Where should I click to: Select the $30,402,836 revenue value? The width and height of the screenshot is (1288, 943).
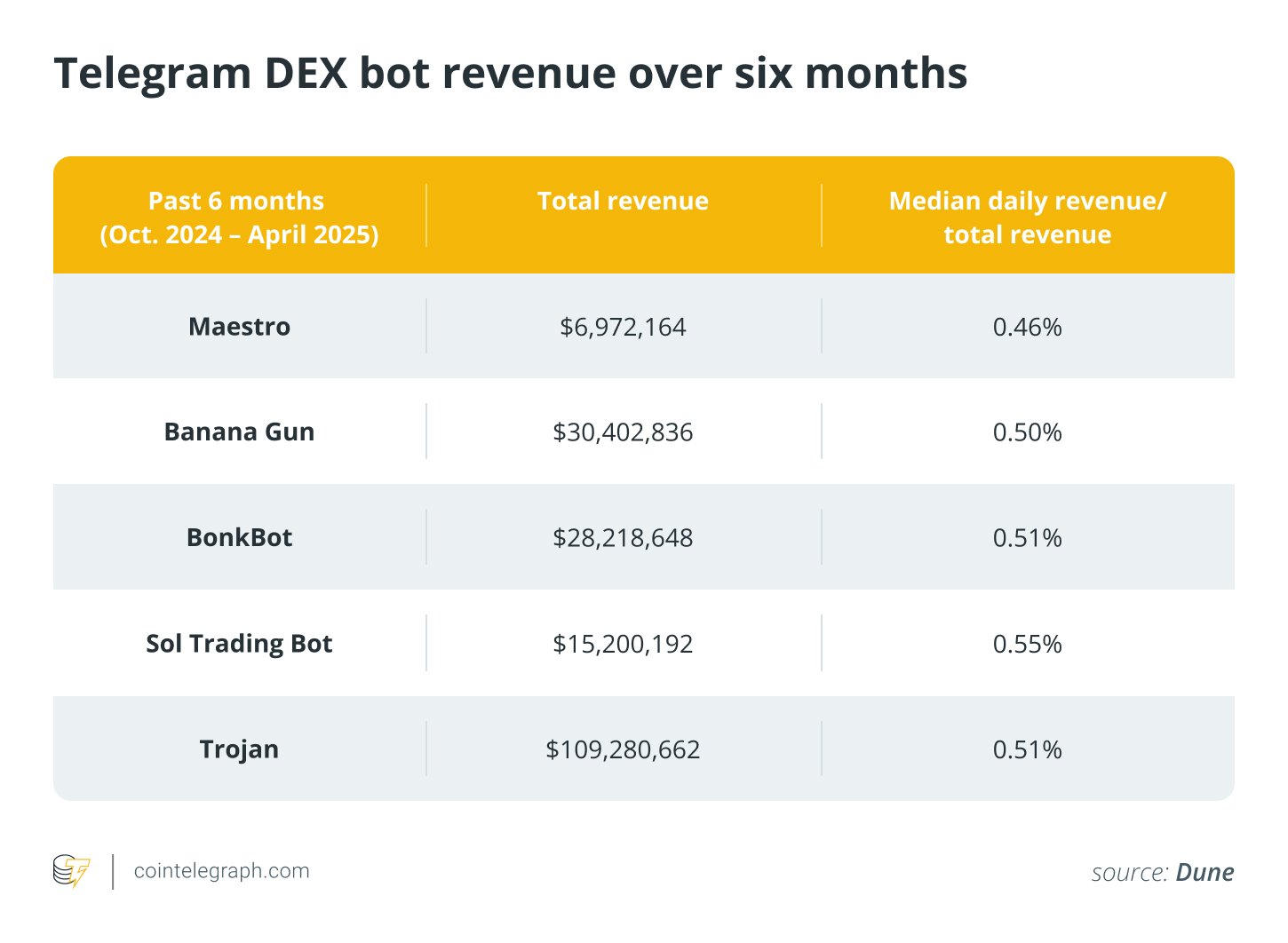point(623,432)
